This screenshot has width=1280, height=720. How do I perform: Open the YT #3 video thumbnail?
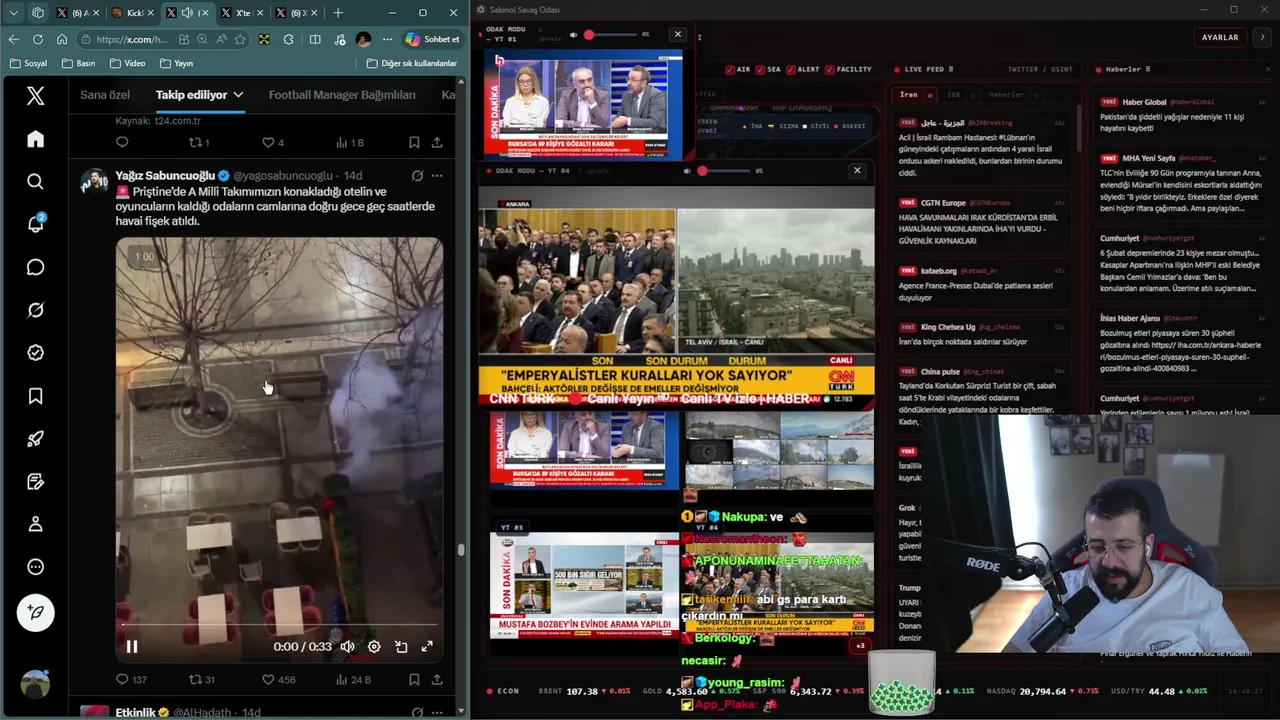pos(585,586)
